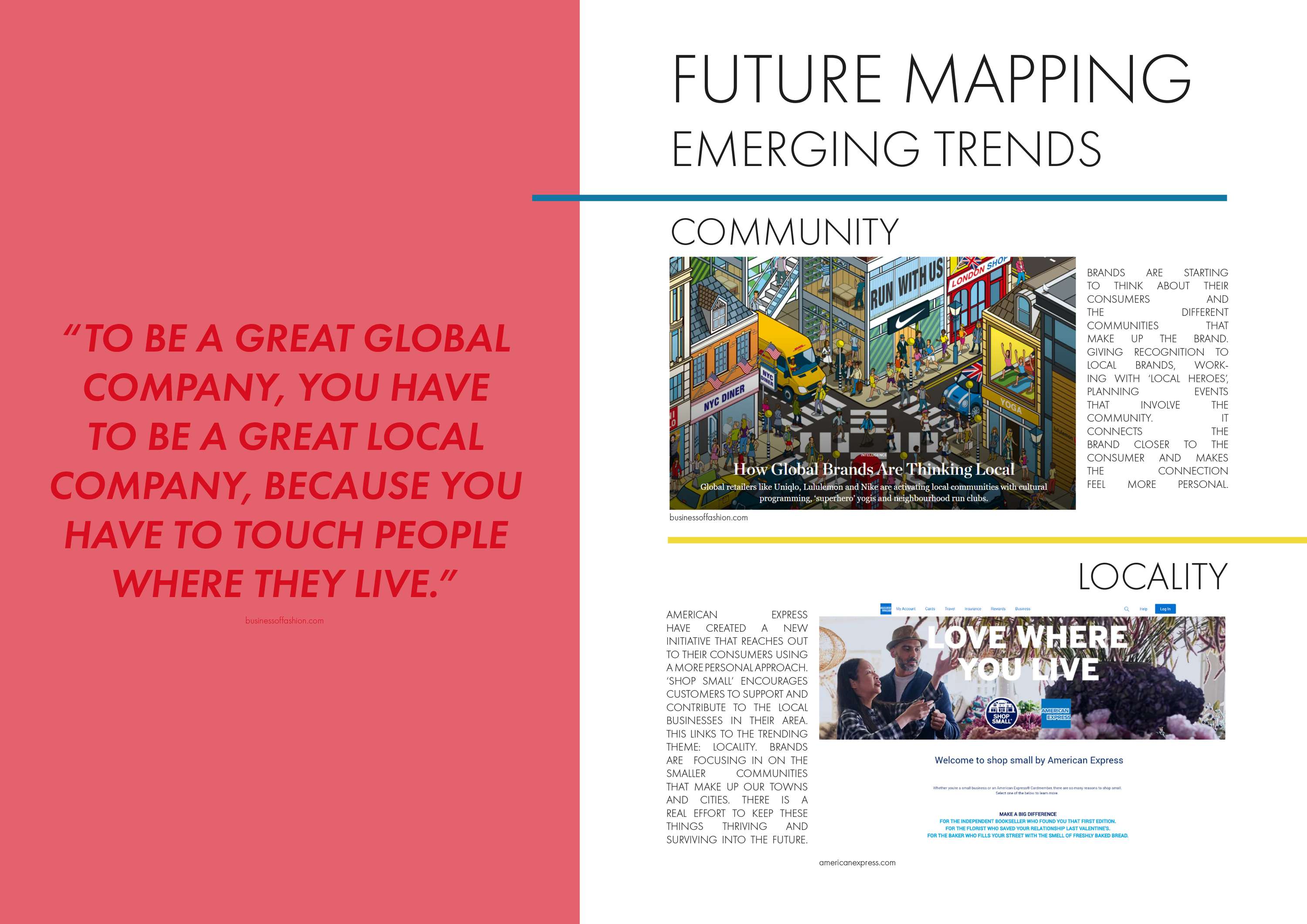Select Rewards in the Amex navbar
Screen dimensions: 1307x924
tap(998, 609)
